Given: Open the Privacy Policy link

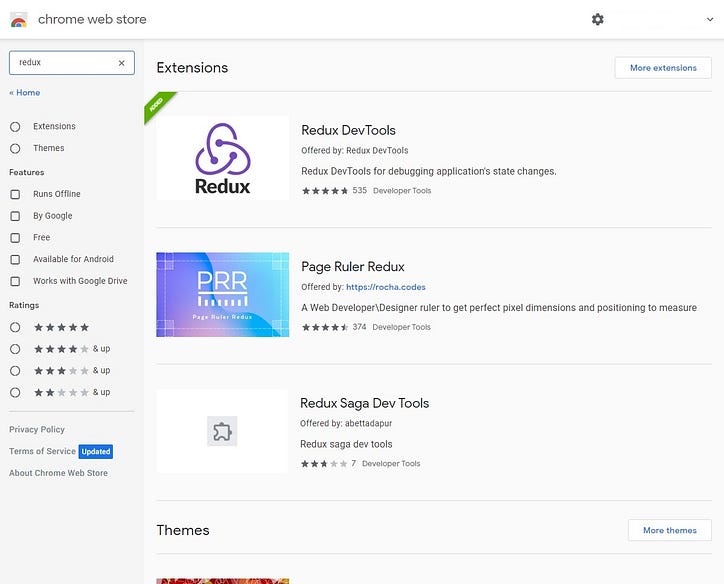Looking at the screenshot, I should (x=37, y=429).
